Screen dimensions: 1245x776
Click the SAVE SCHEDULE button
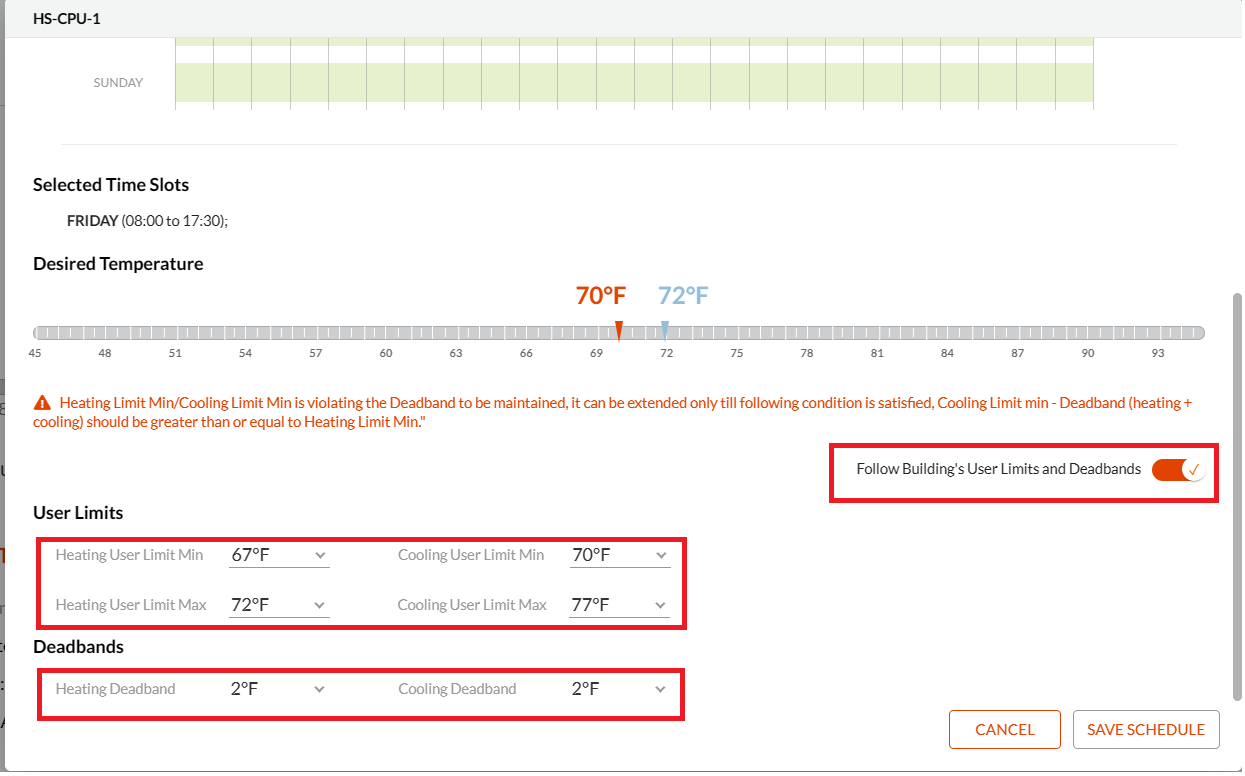pyautogui.click(x=1145, y=729)
